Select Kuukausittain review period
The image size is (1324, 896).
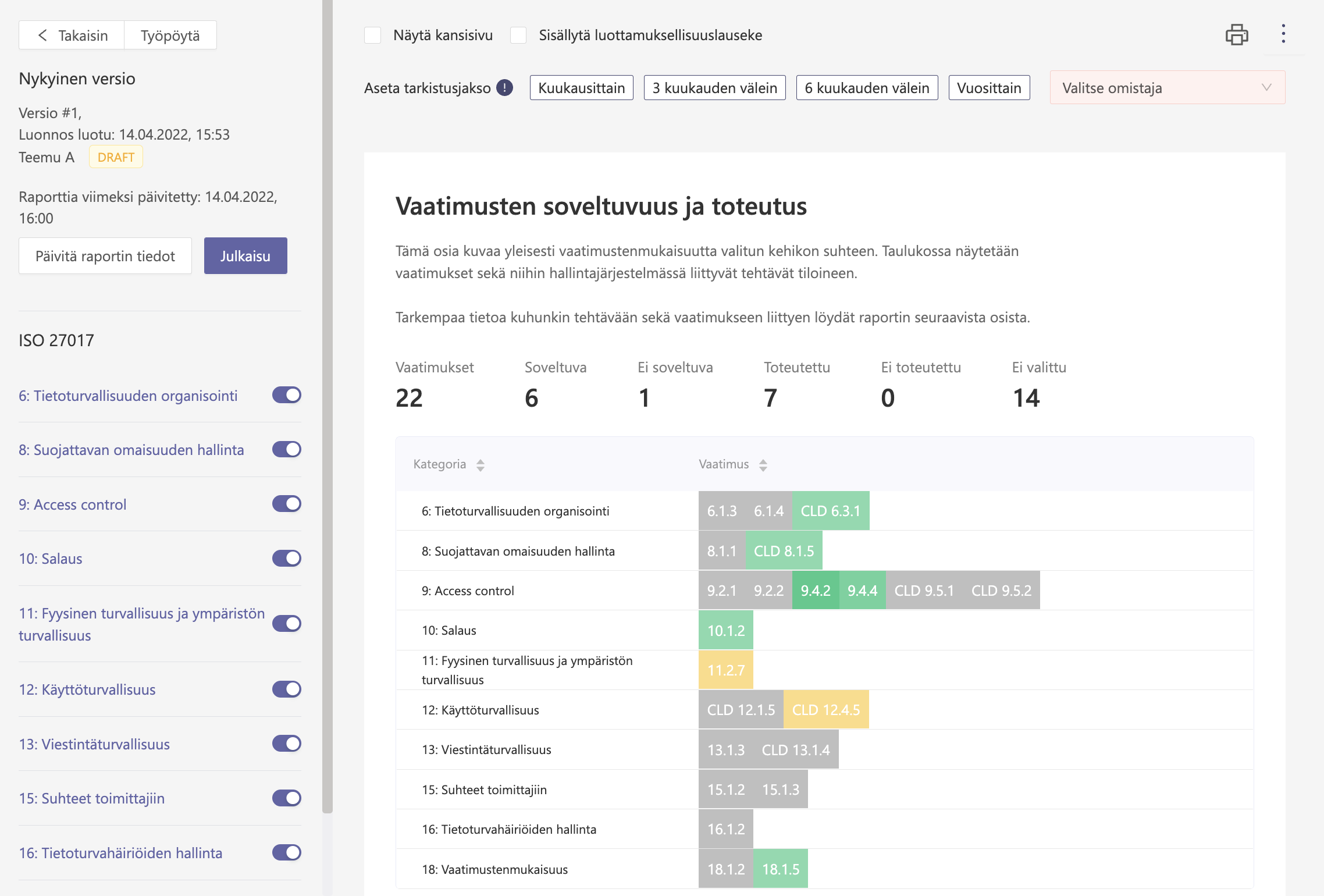point(581,88)
